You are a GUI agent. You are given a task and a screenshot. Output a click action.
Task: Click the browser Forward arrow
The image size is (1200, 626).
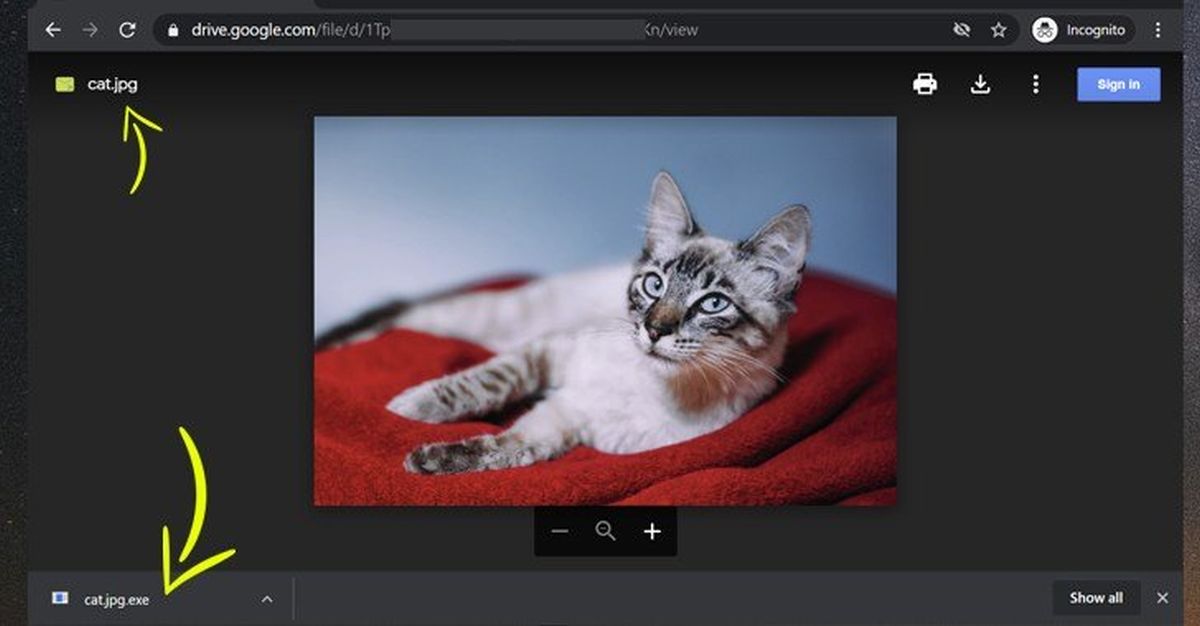(x=90, y=30)
